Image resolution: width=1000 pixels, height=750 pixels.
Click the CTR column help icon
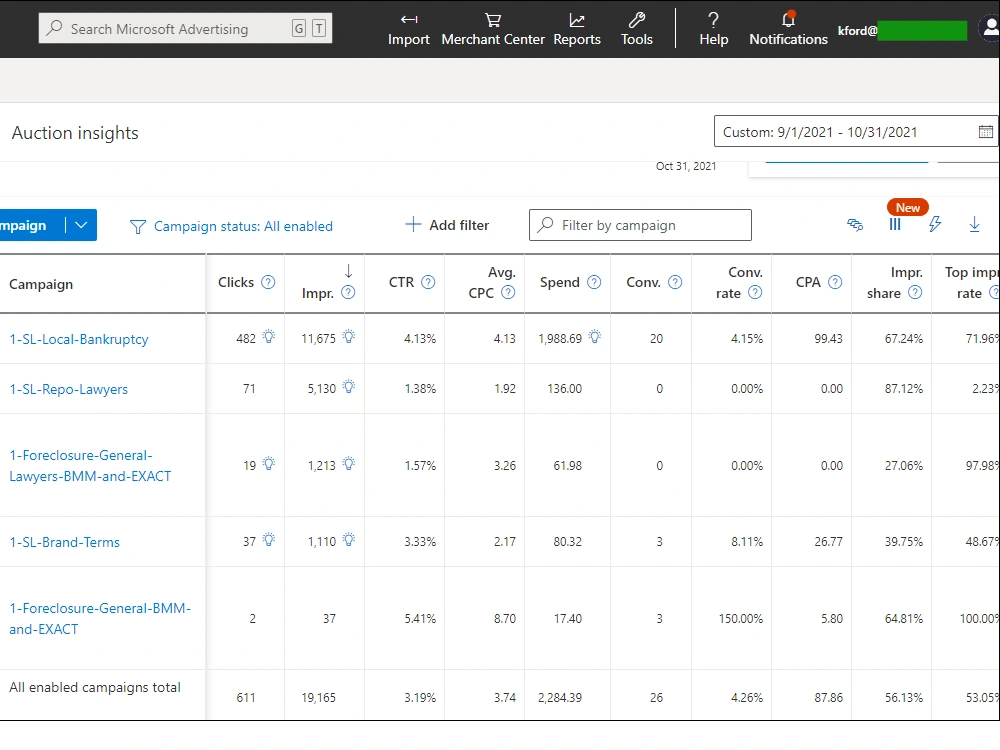pos(429,282)
